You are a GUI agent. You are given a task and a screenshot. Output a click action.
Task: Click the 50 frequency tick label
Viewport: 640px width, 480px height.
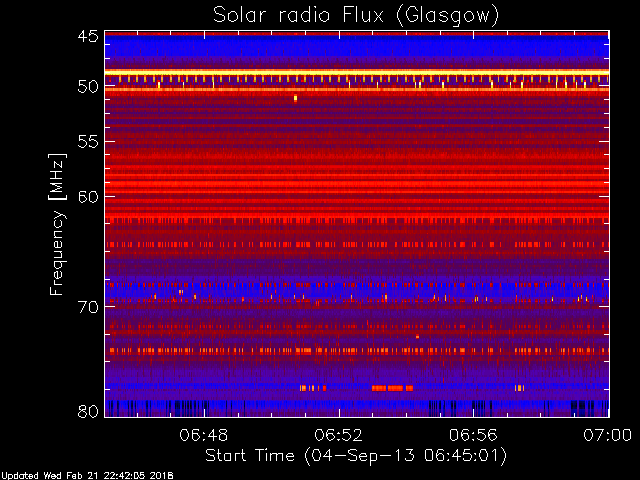[x=88, y=87]
